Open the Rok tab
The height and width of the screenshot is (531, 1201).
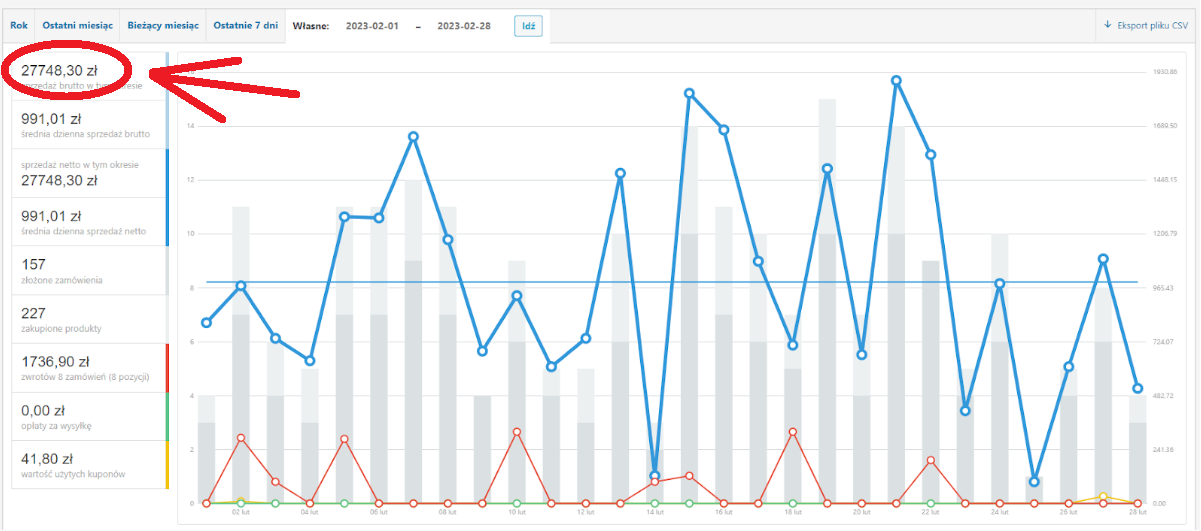tap(18, 25)
